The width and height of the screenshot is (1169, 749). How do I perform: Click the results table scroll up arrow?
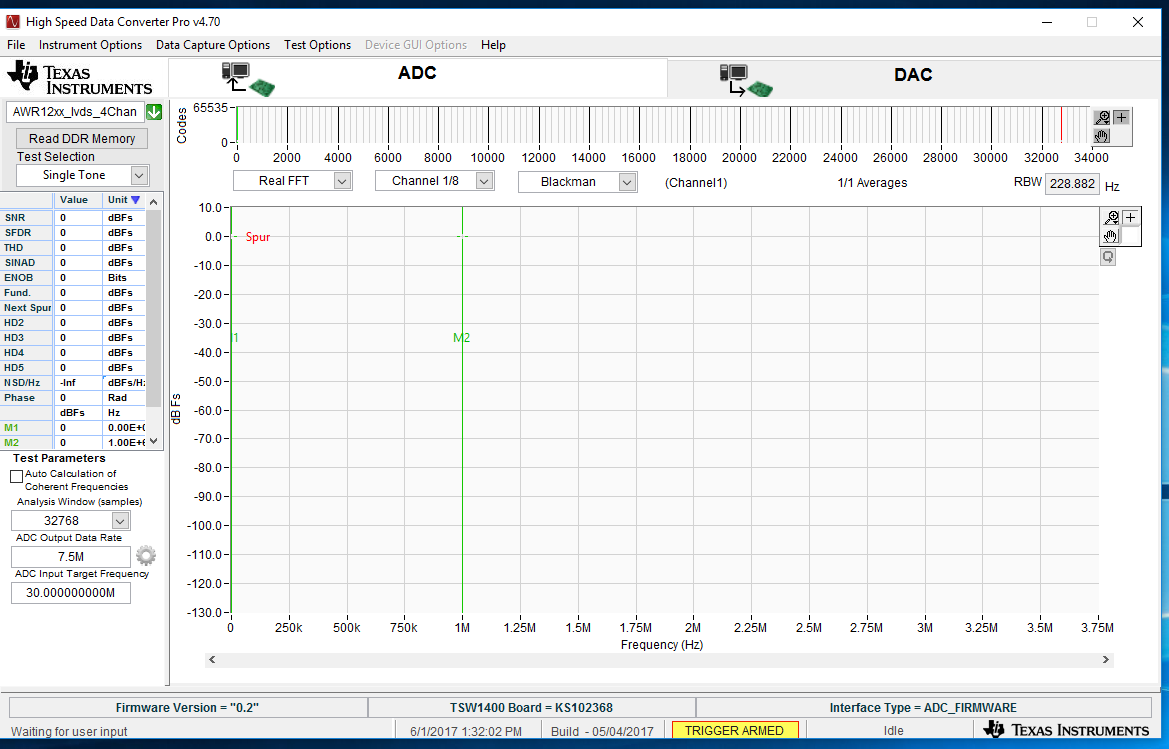(154, 201)
